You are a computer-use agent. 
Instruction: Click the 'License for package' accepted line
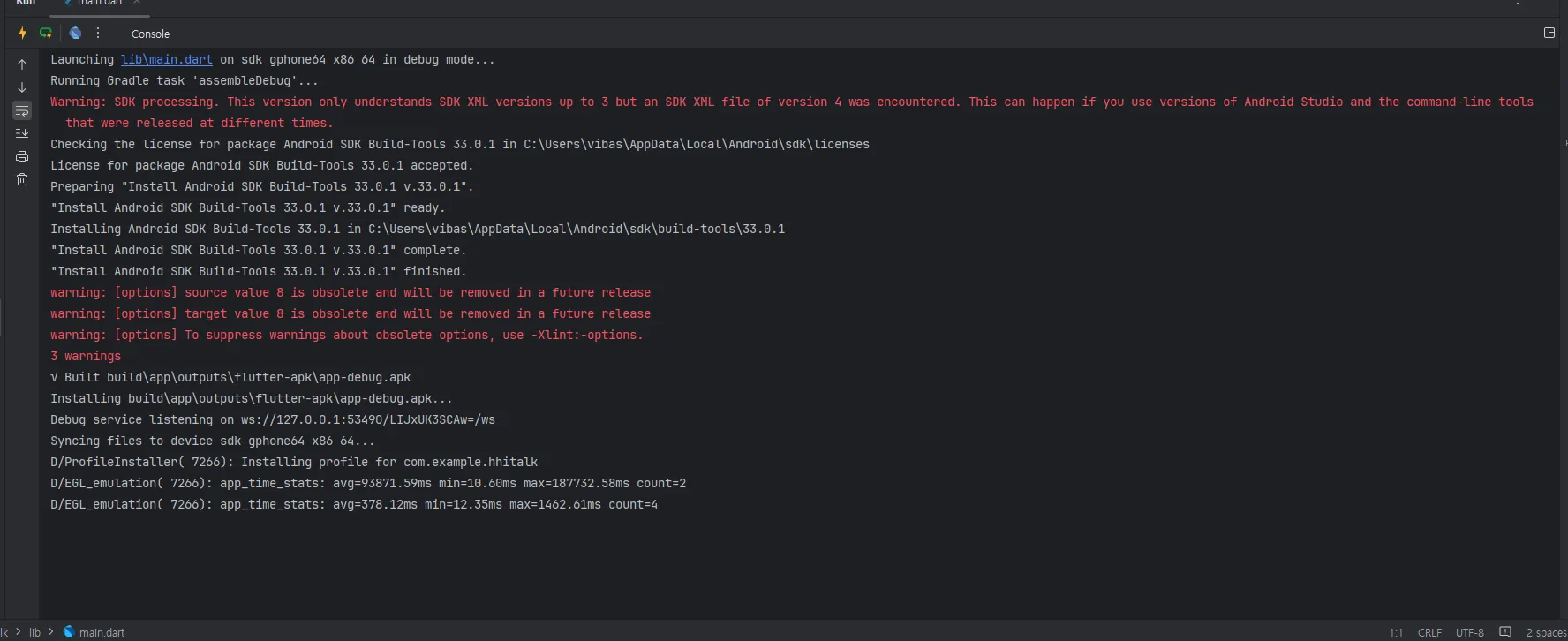[262, 165]
